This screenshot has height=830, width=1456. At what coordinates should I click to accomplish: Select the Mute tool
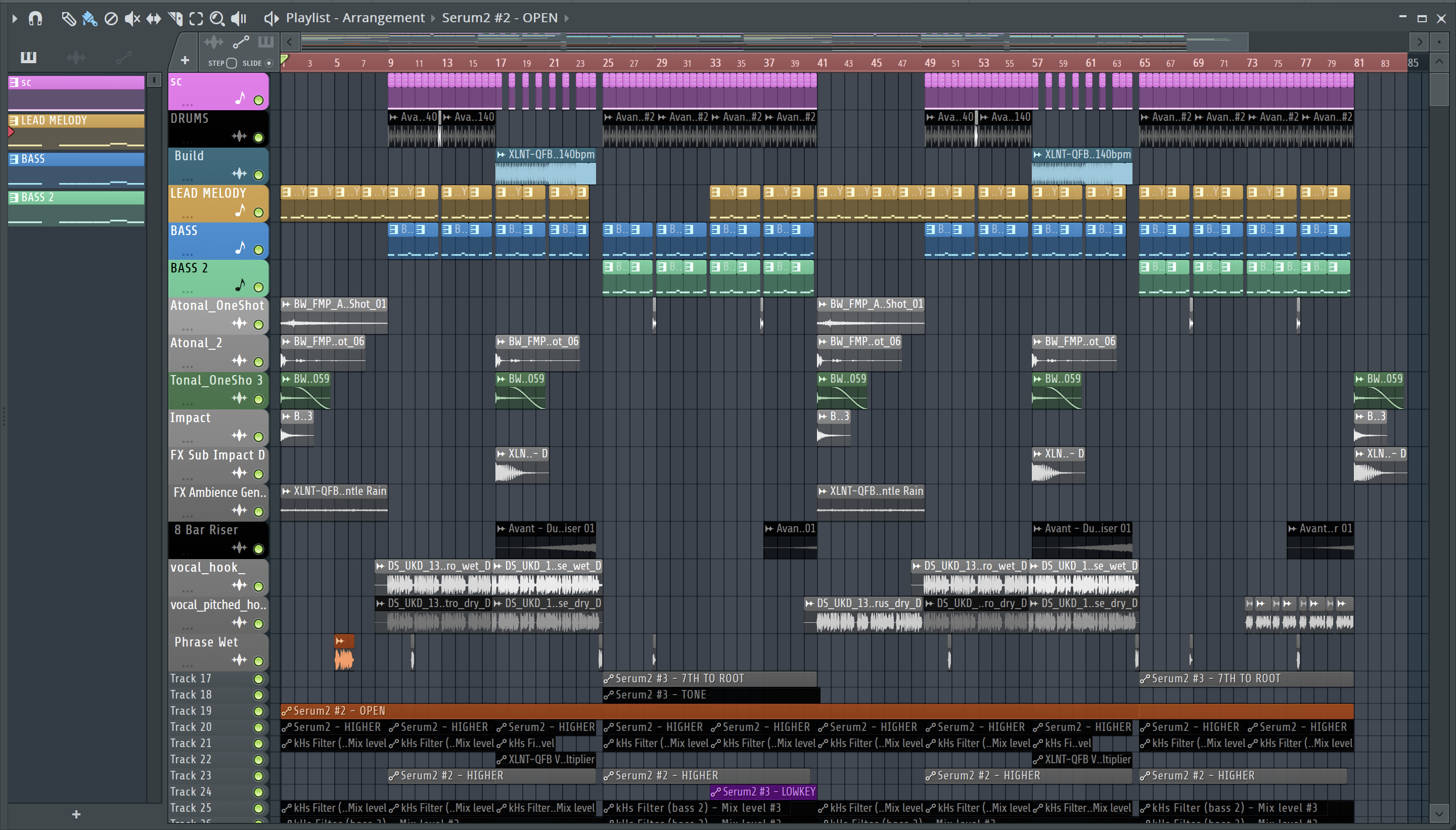(x=132, y=19)
